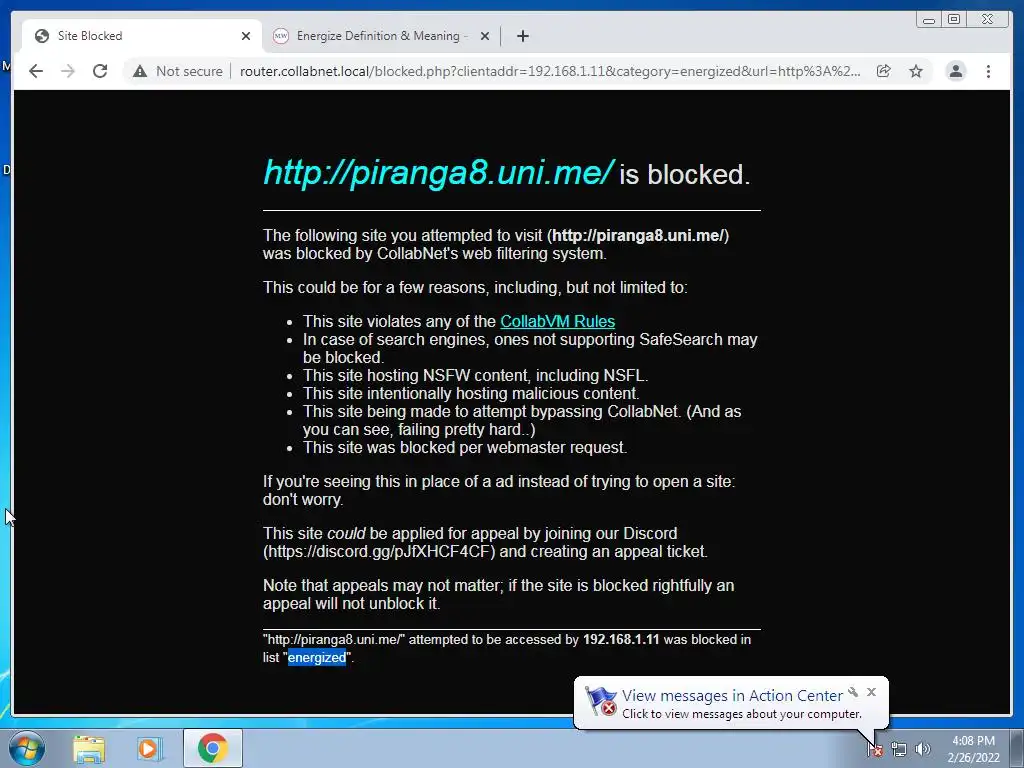This screenshot has width=1024, height=768.
Task: Click the Action Center balloon flag icon
Action: (x=600, y=701)
